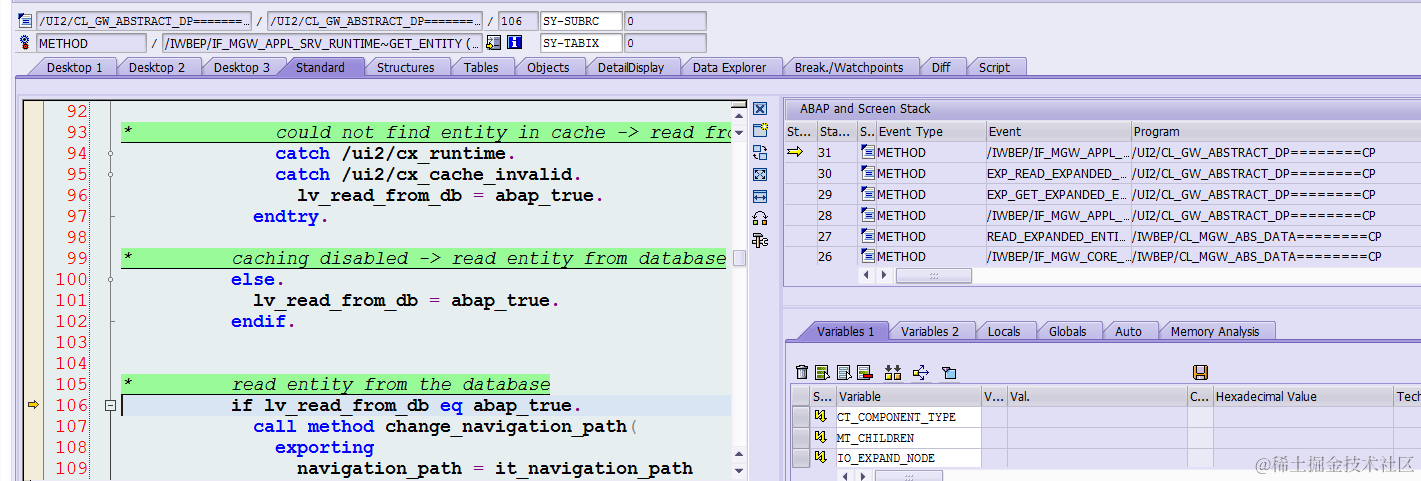Click the method icon on stack row 28
The image size is (1421, 481).
[868, 215]
